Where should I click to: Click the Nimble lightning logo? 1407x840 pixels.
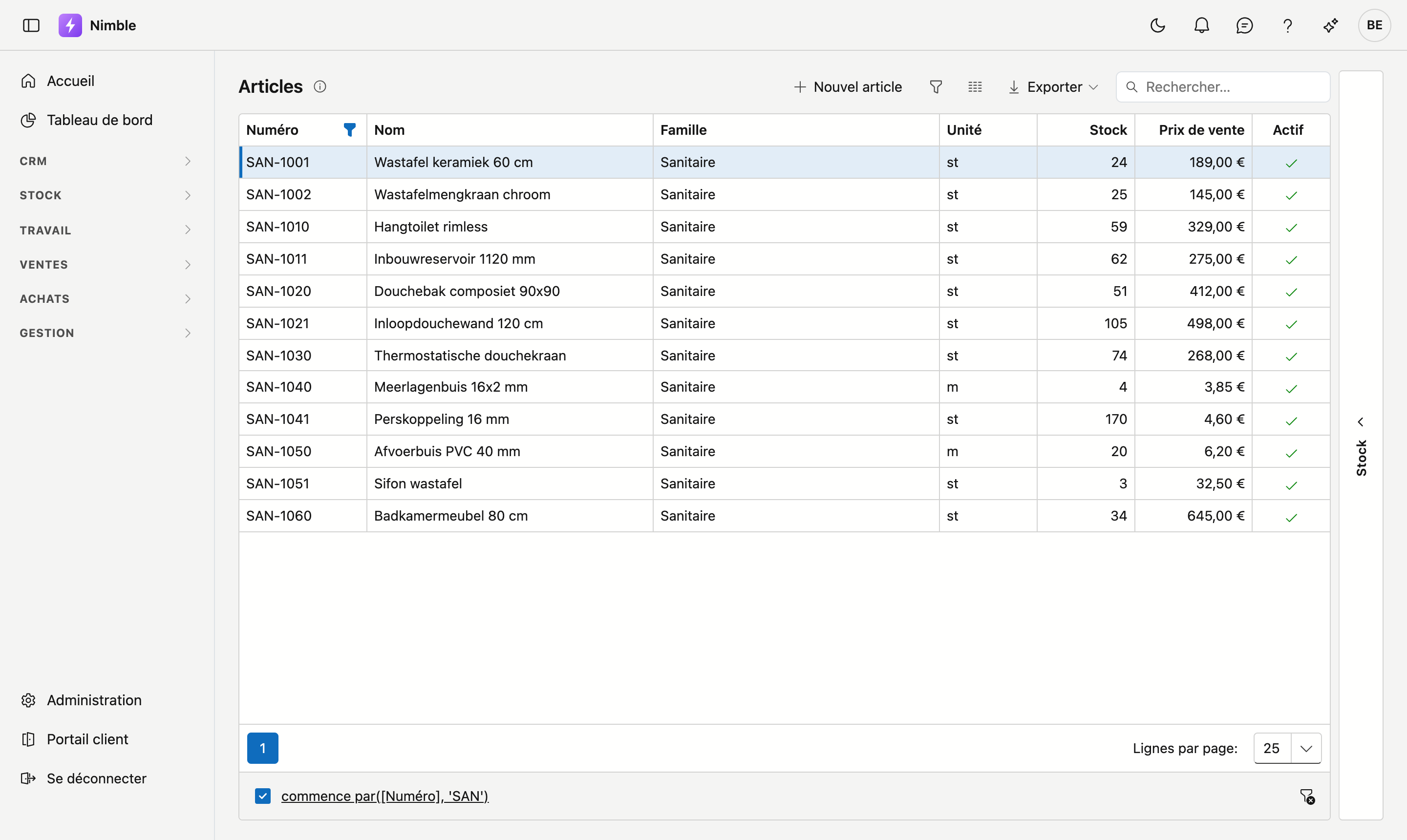[70, 25]
